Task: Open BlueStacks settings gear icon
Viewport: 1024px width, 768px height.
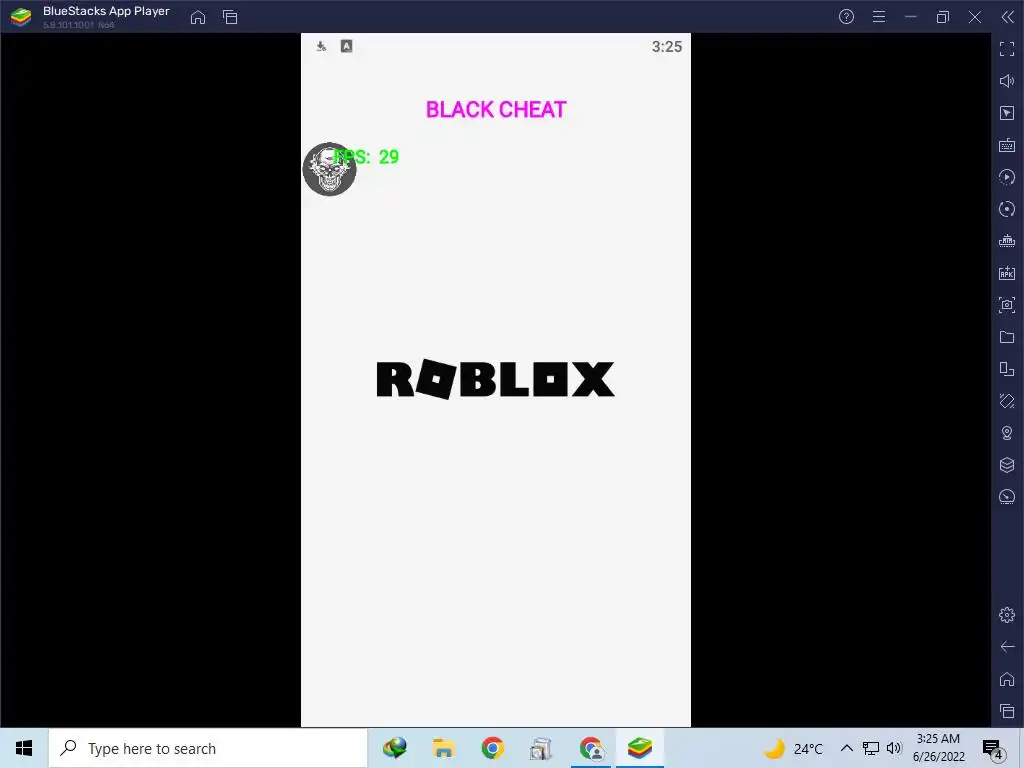Action: pyautogui.click(x=1007, y=615)
